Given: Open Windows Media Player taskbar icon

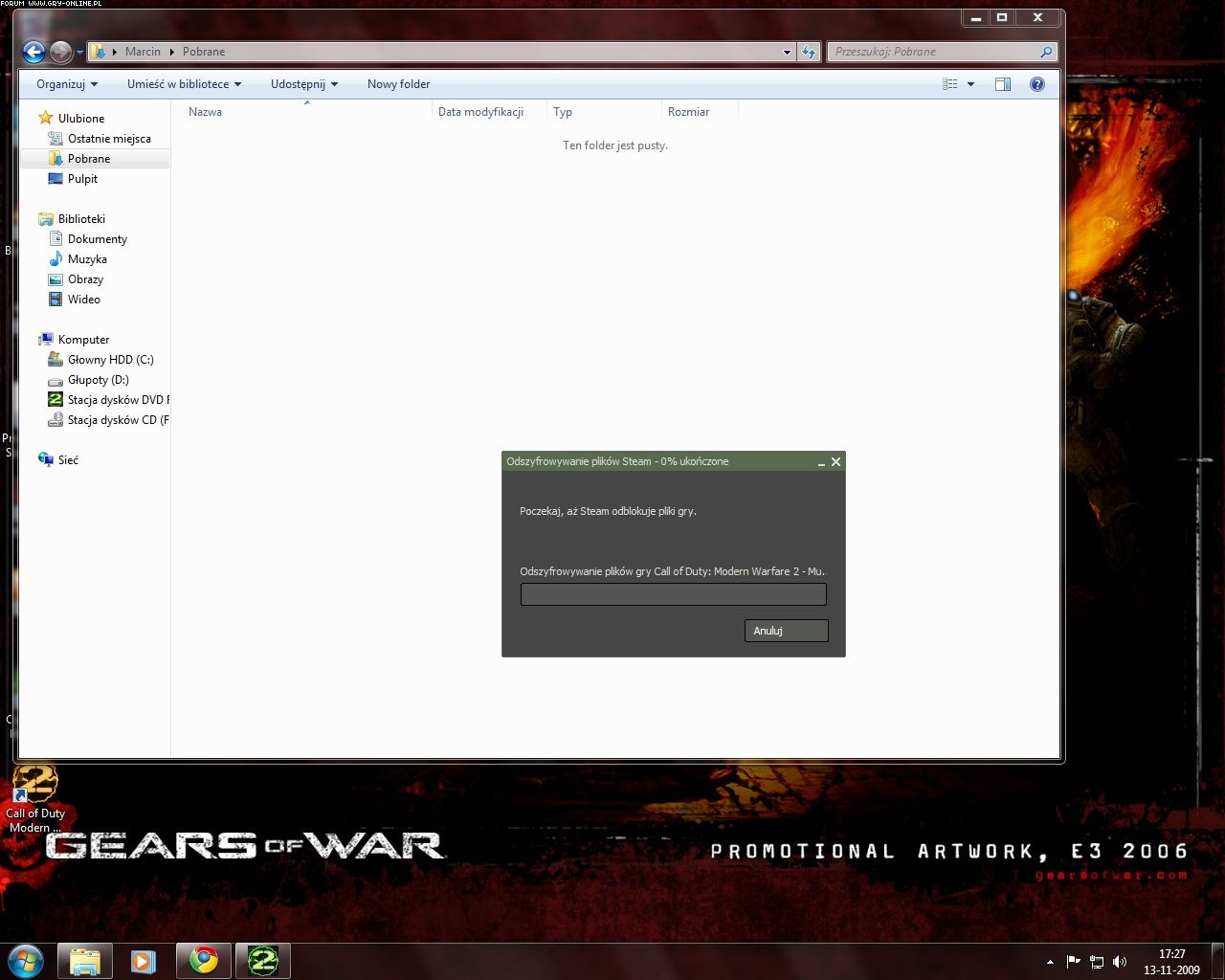Looking at the screenshot, I should [x=144, y=960].
